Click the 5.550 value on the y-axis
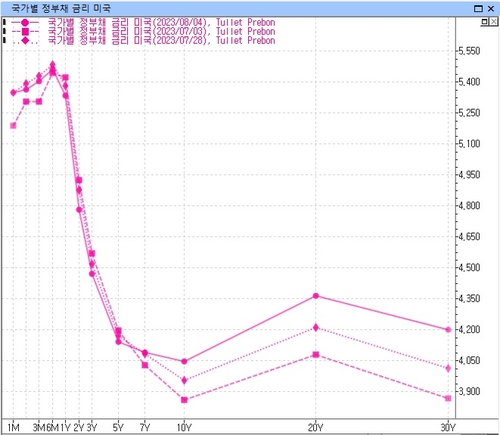This screenshot has height=435, width=500. click(x=469, y=51)
